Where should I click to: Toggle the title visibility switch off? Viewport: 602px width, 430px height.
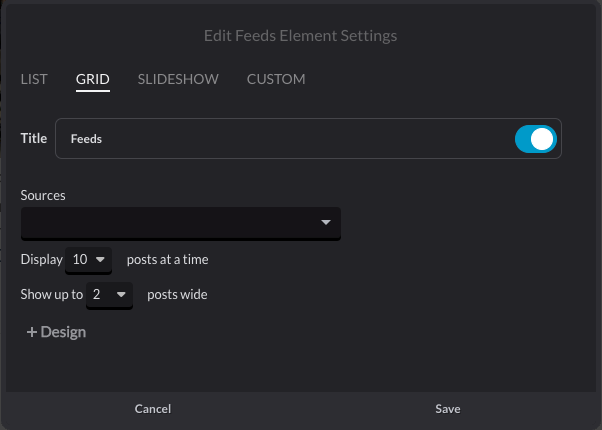536,139
